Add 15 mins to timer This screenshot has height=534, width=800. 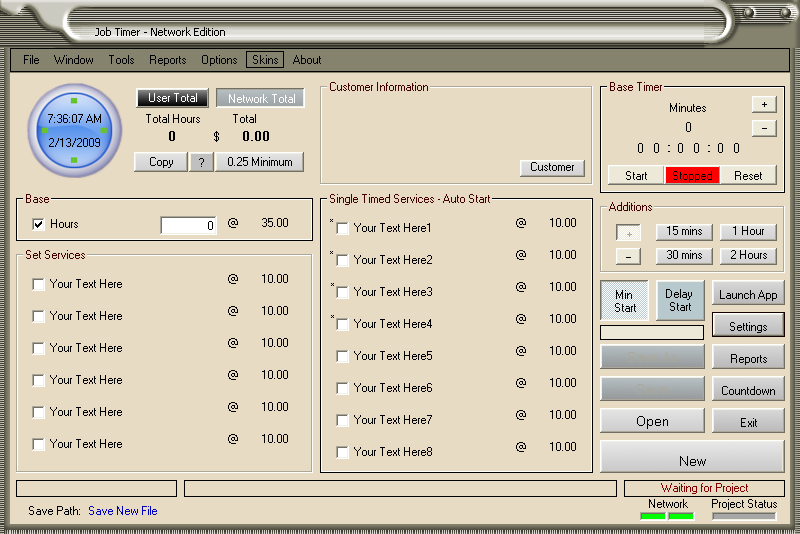684,232
